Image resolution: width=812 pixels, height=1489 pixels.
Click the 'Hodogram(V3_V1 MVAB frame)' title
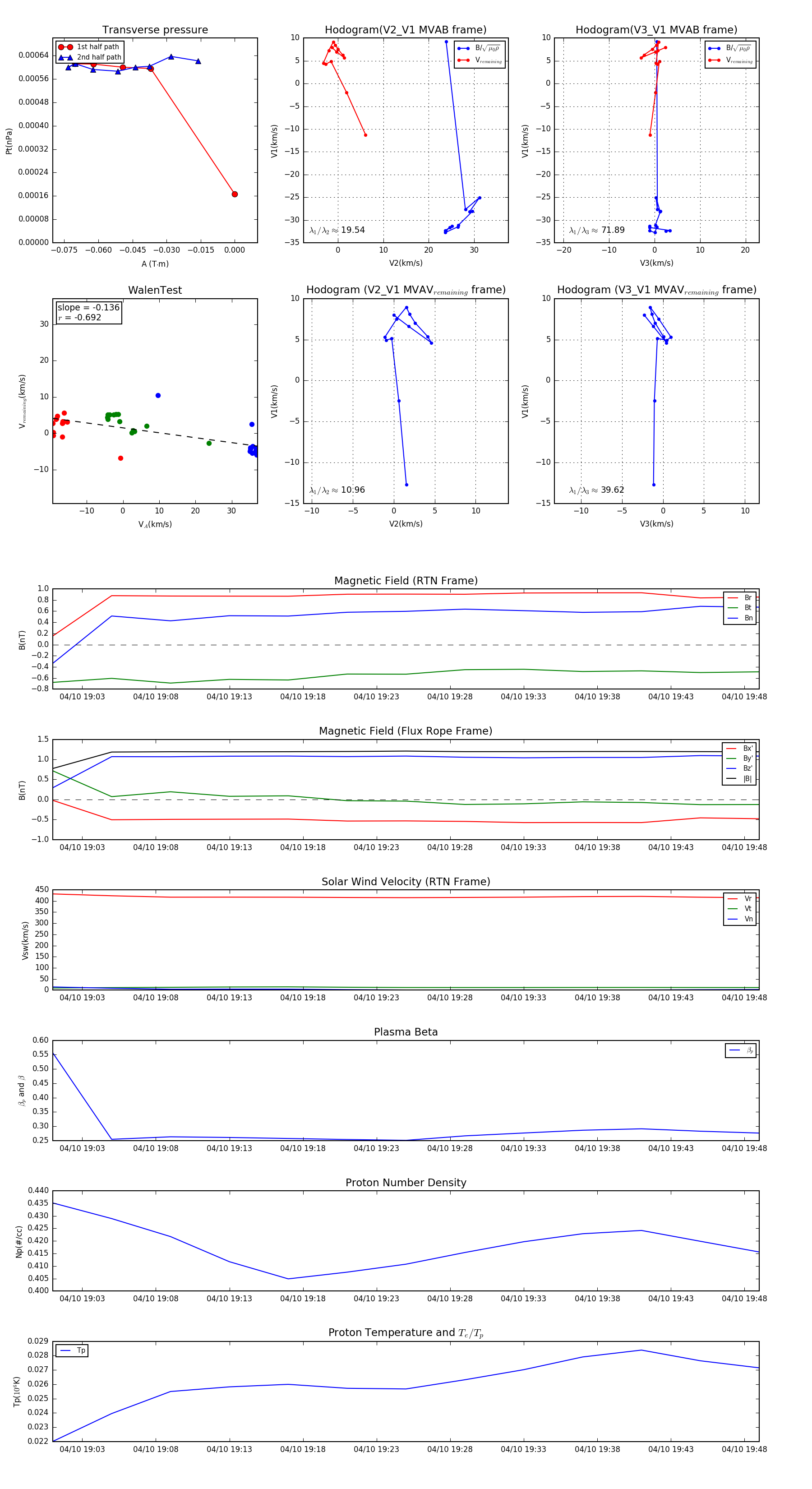pyautogui.click(x=656, y=30)
